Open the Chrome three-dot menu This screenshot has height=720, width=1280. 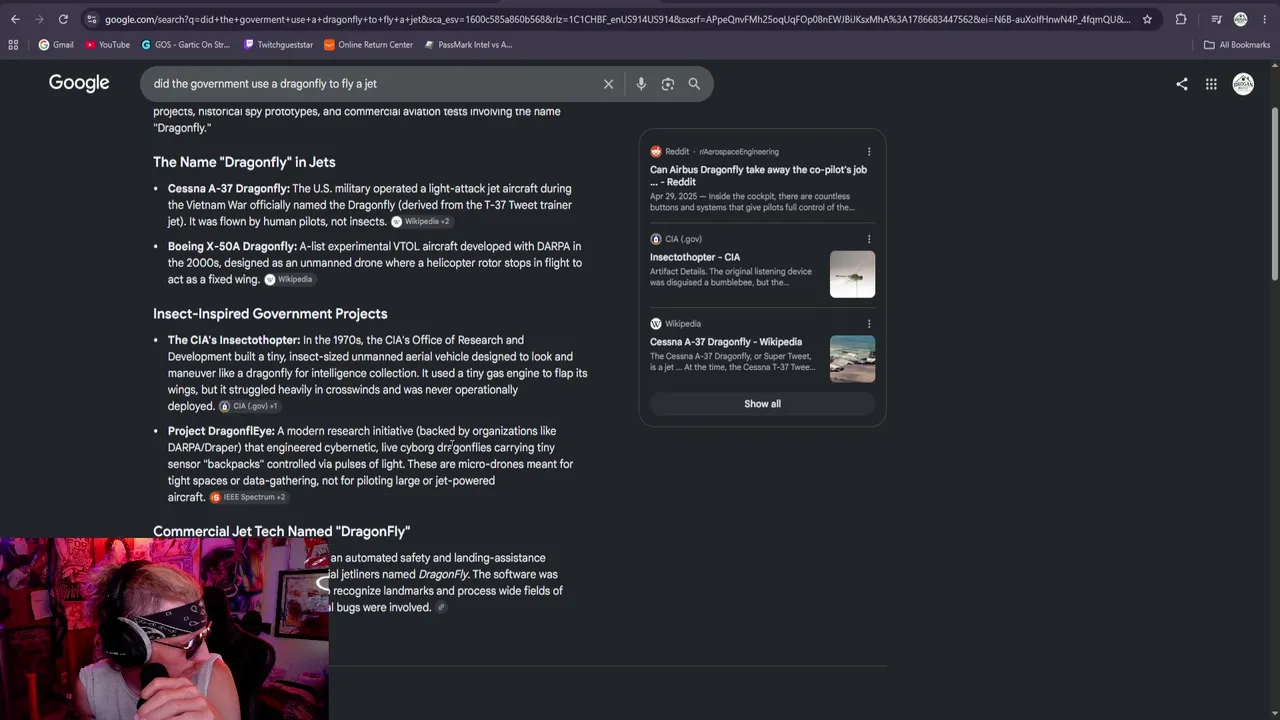point(1265,19)
